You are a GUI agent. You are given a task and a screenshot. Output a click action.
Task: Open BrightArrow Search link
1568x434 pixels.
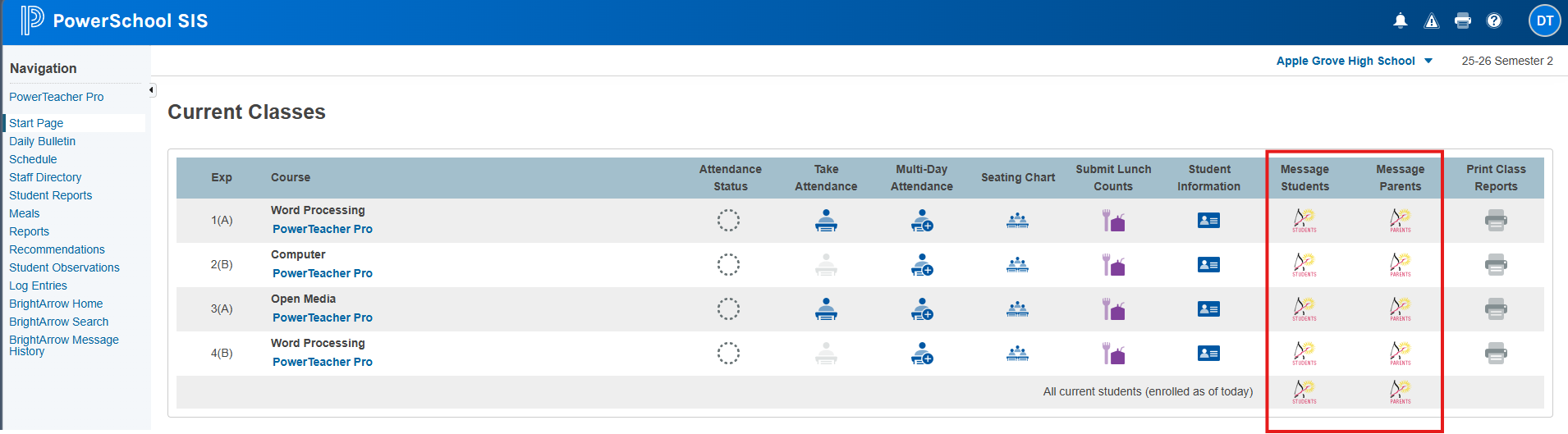(58, 322)
